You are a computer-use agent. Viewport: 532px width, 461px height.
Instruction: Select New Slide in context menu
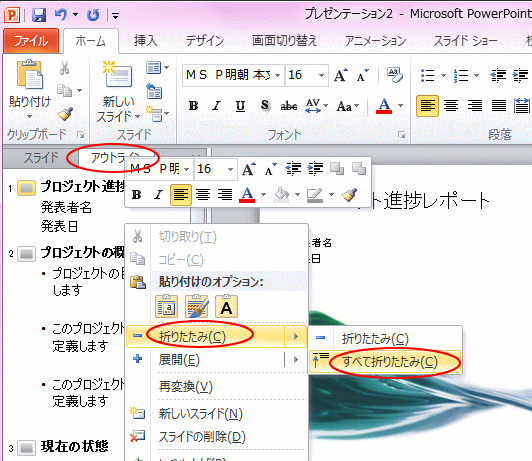216,414
